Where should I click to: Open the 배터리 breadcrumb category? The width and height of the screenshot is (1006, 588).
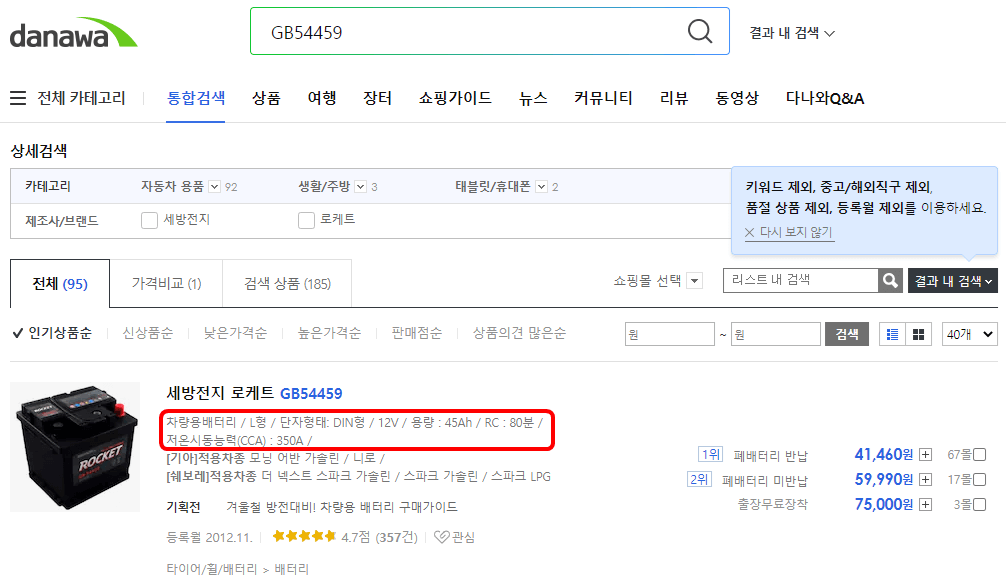[291, 569]
